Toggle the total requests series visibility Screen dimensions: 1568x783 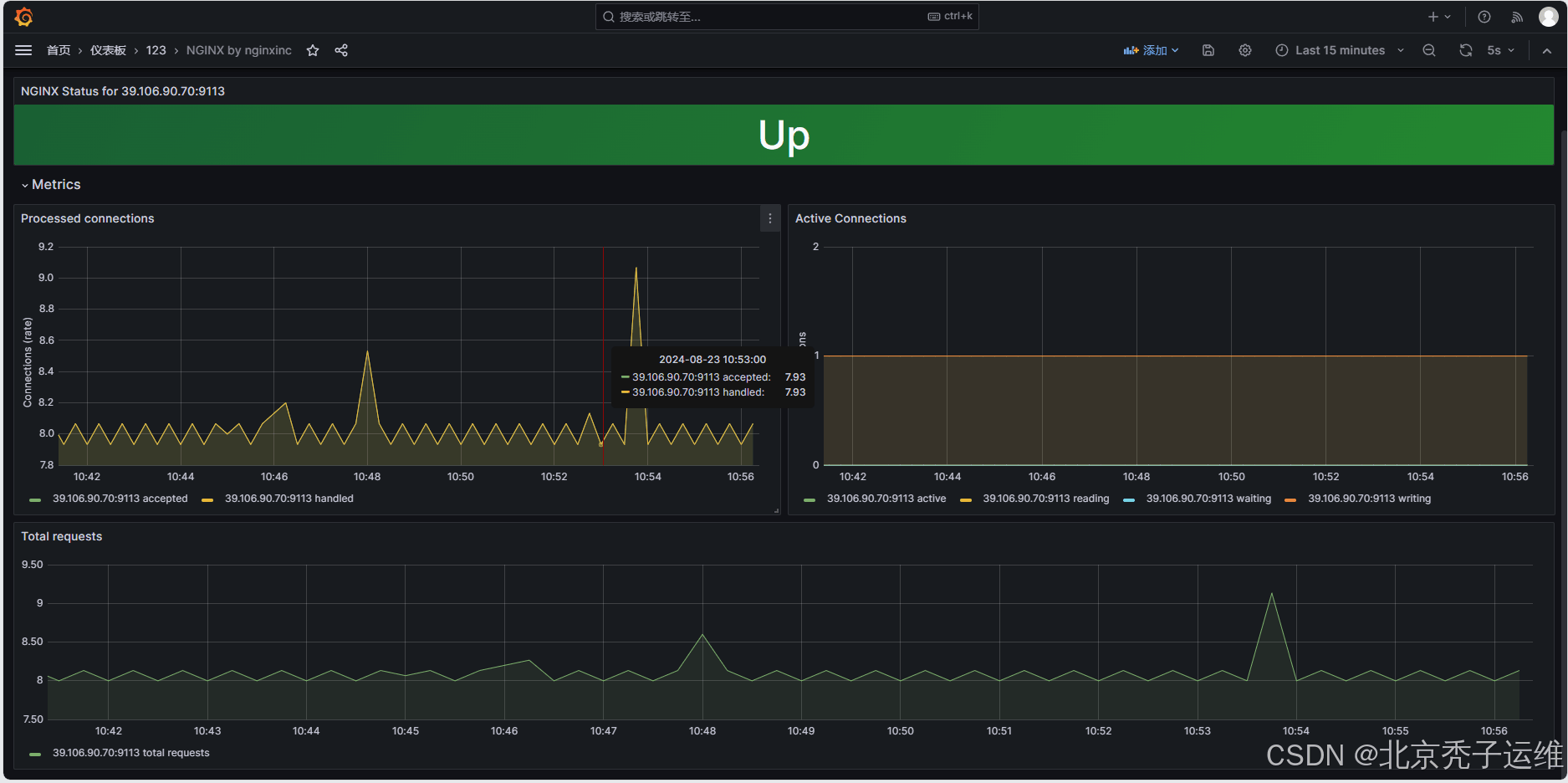[x=130, y=753]
